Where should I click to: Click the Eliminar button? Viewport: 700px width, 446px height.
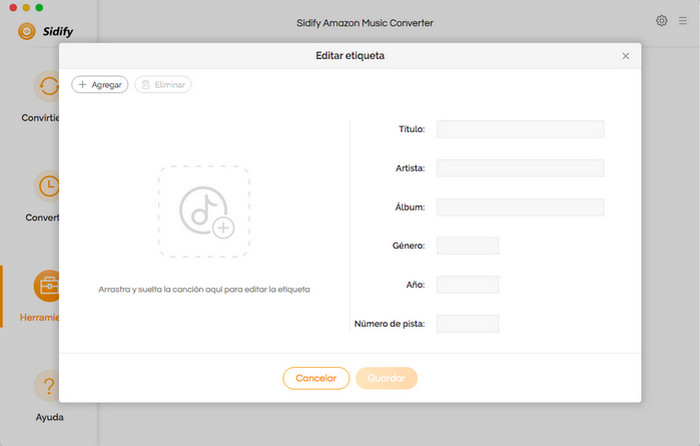[163, 84]
